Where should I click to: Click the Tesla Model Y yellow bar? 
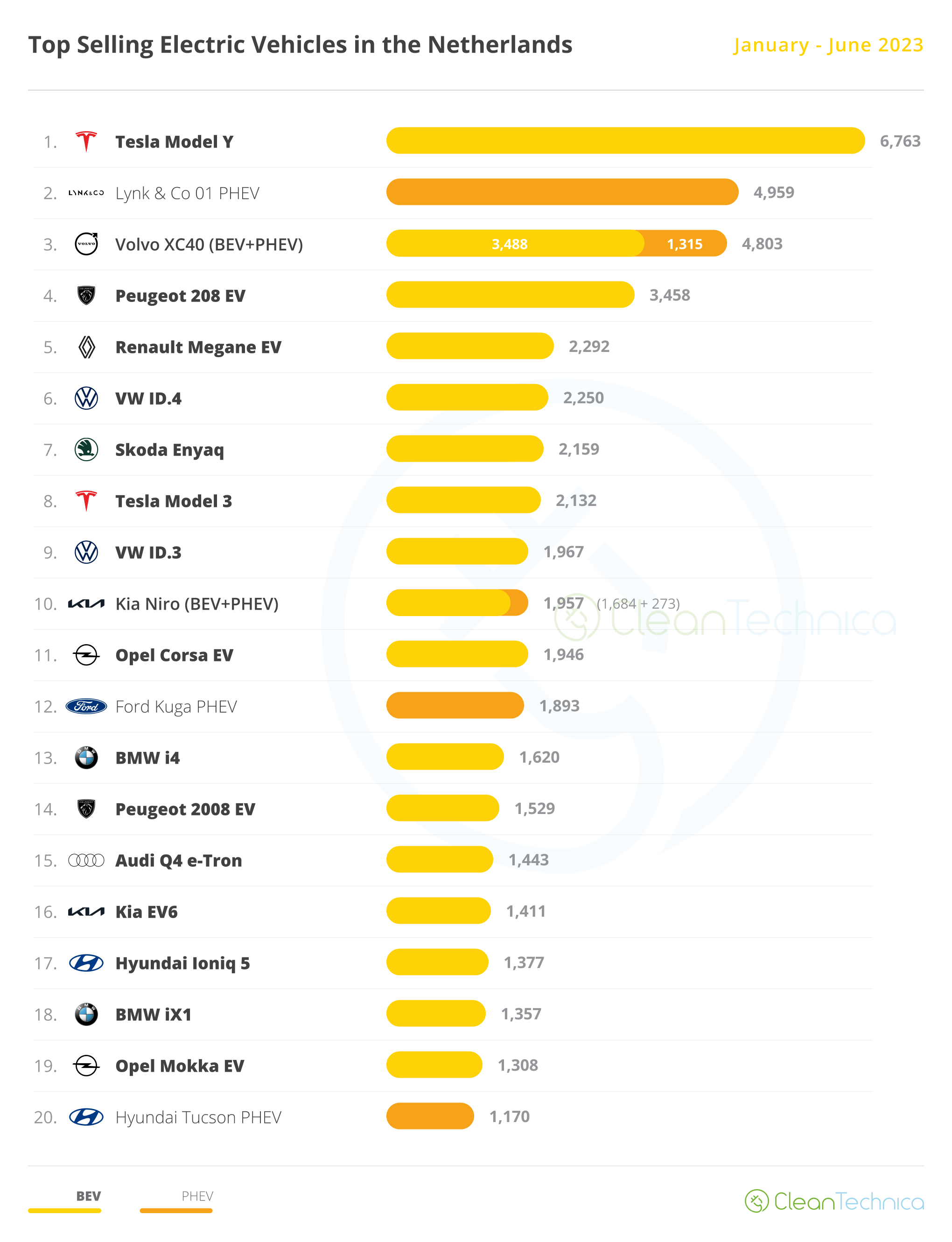click(625, 140)
